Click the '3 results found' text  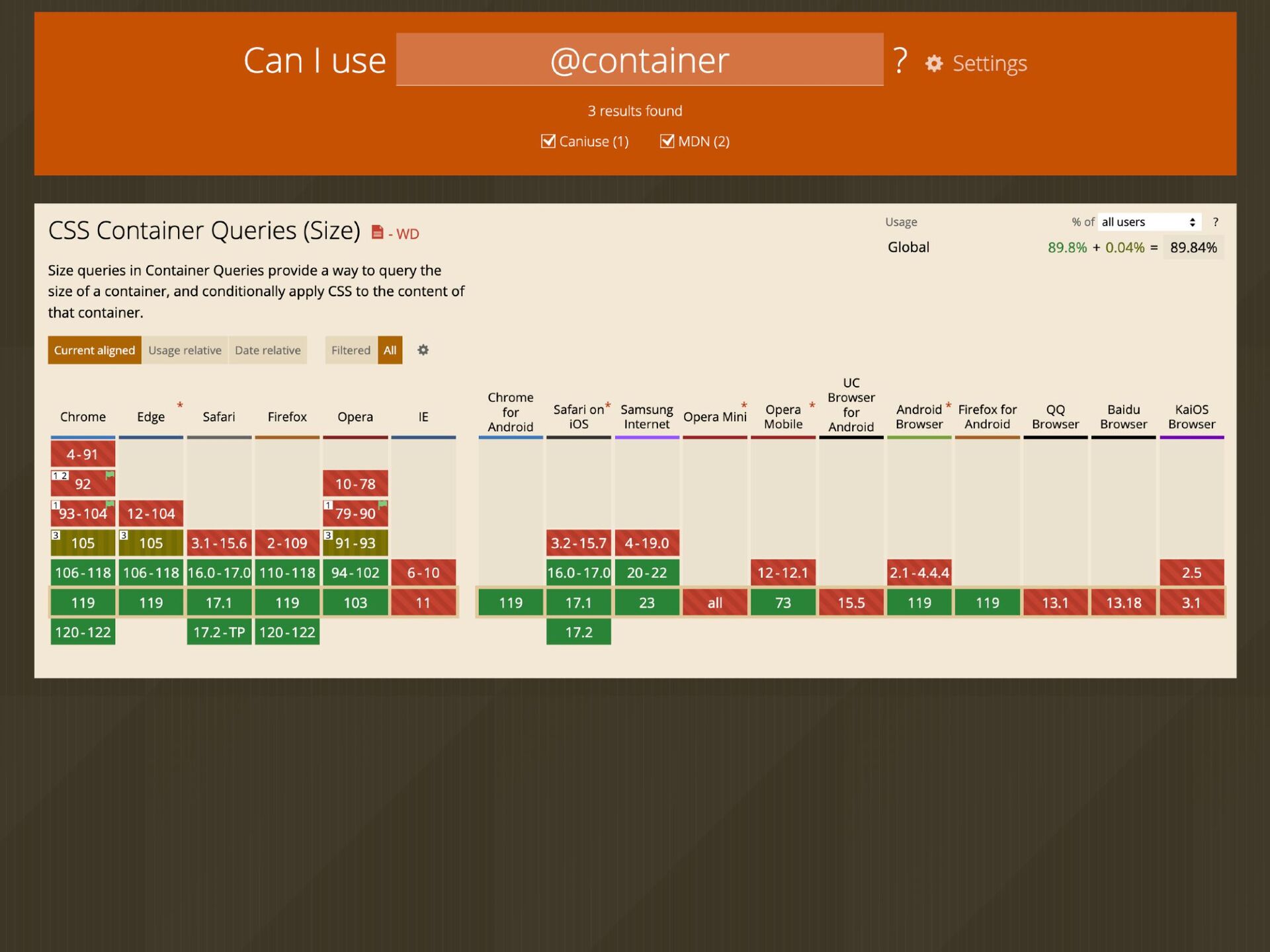pyautogui.click(x=635, y=111)
